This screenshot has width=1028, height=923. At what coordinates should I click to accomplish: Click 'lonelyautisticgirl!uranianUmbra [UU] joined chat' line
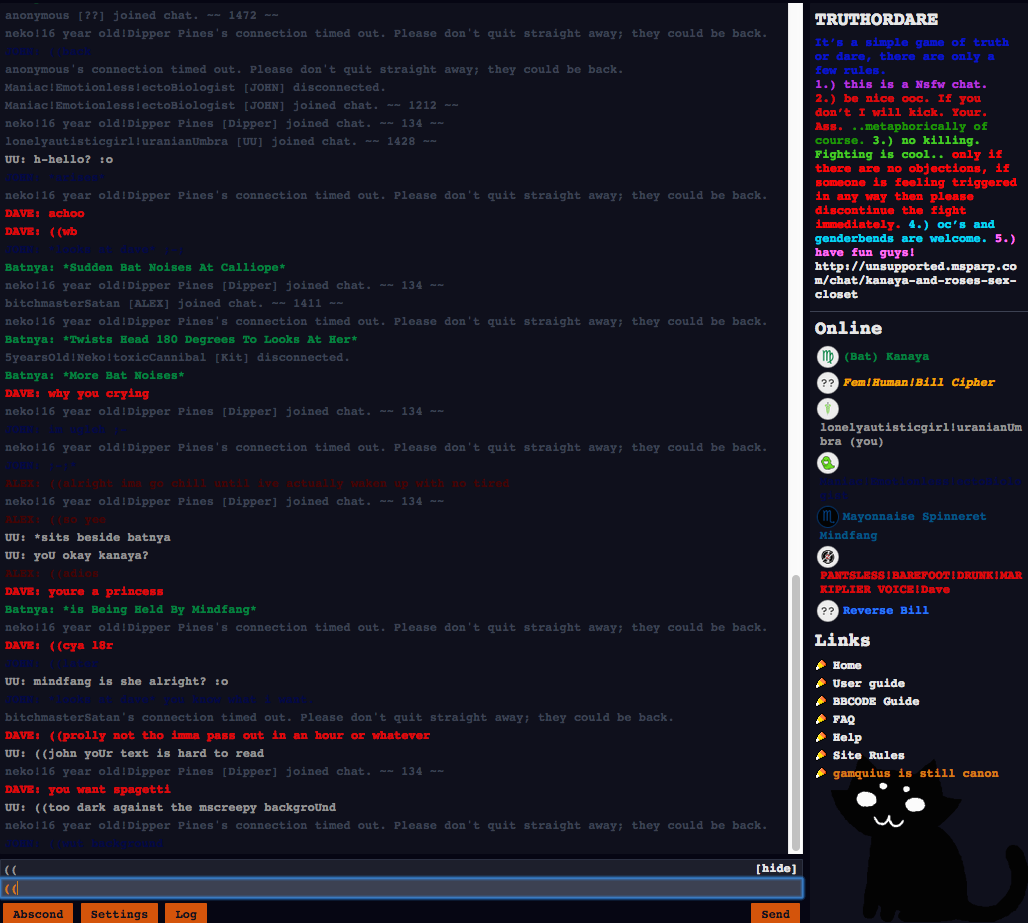click(x=220, y=142)
